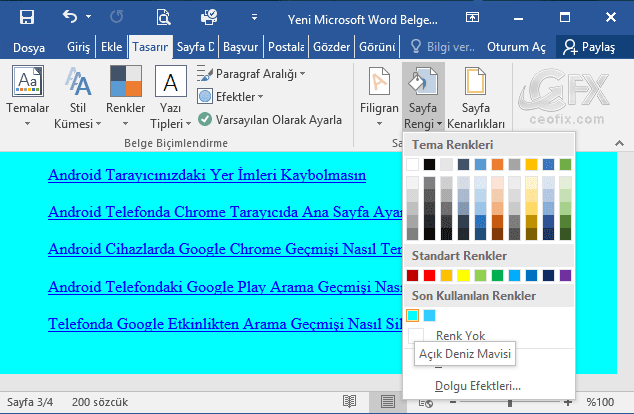
Task: Open the Gözden Geçir tab
Action: (x=331, y=47)
